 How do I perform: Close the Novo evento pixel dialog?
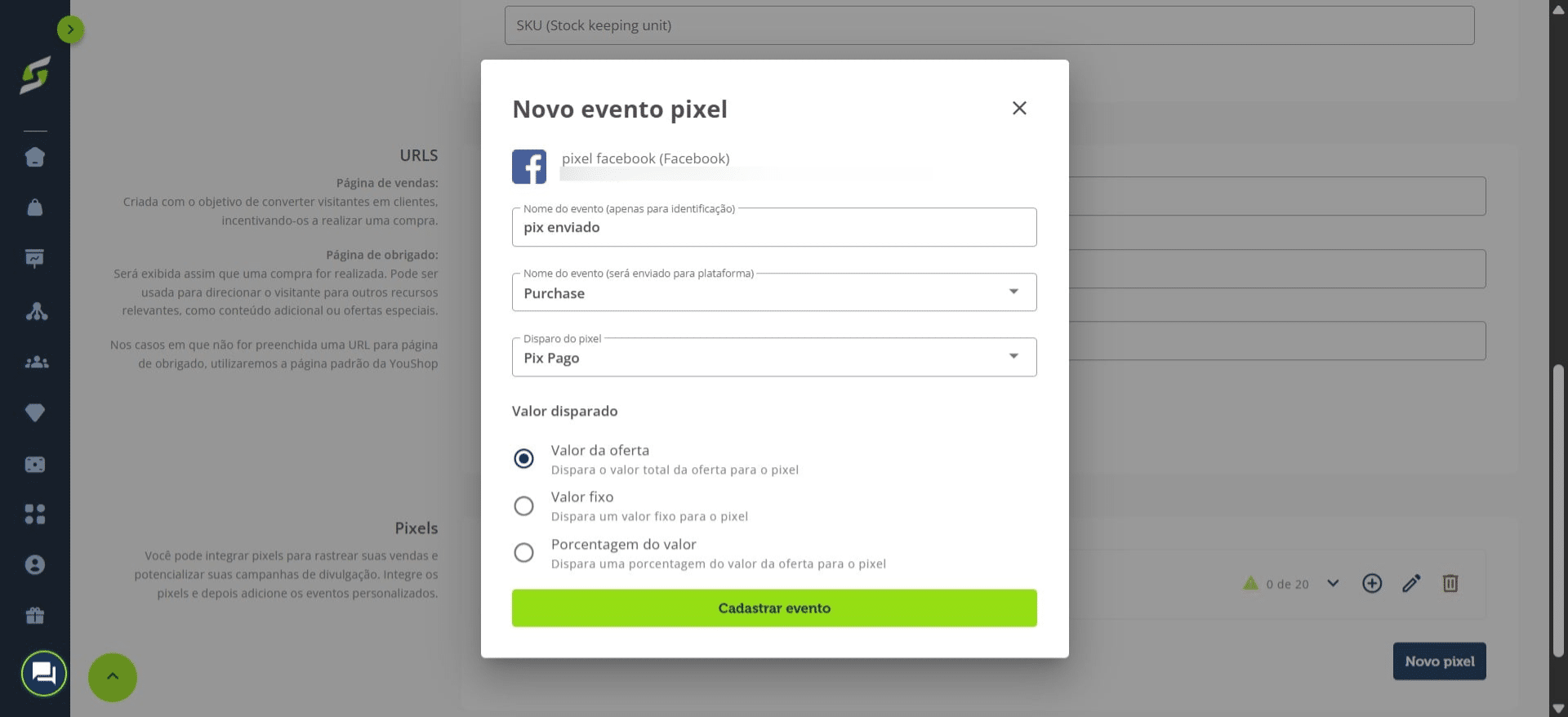coord(1019,108)
